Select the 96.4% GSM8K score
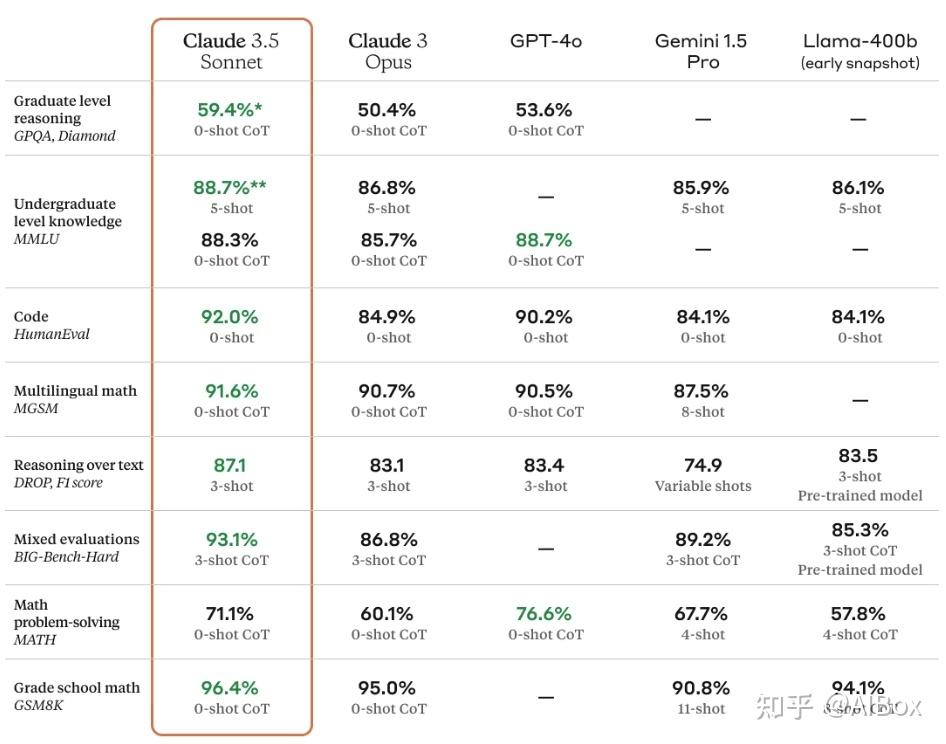Image resolution: width=946 pixels, height=744 pixels. coord(230,688)
